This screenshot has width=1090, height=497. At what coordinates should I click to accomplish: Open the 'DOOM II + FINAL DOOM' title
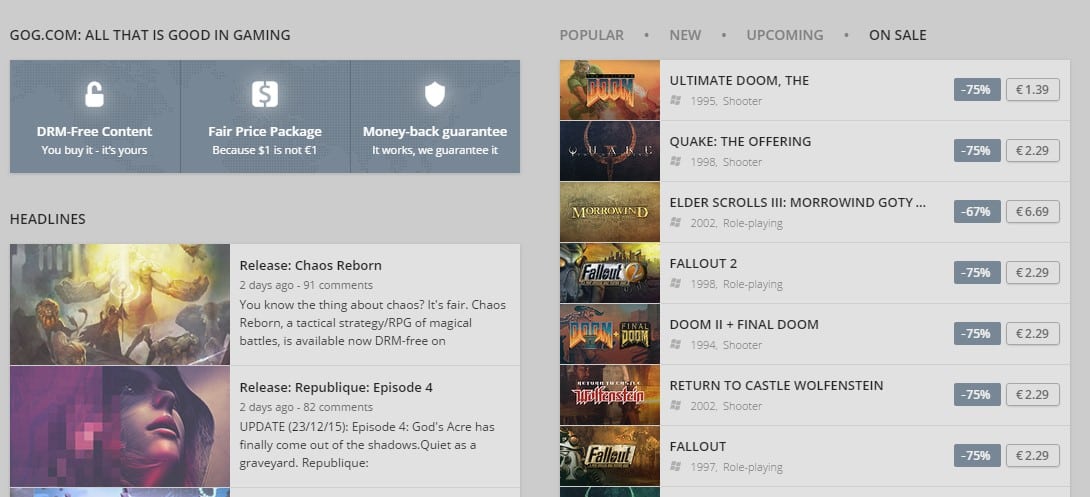pyautogui.click(x=744, y=325)
